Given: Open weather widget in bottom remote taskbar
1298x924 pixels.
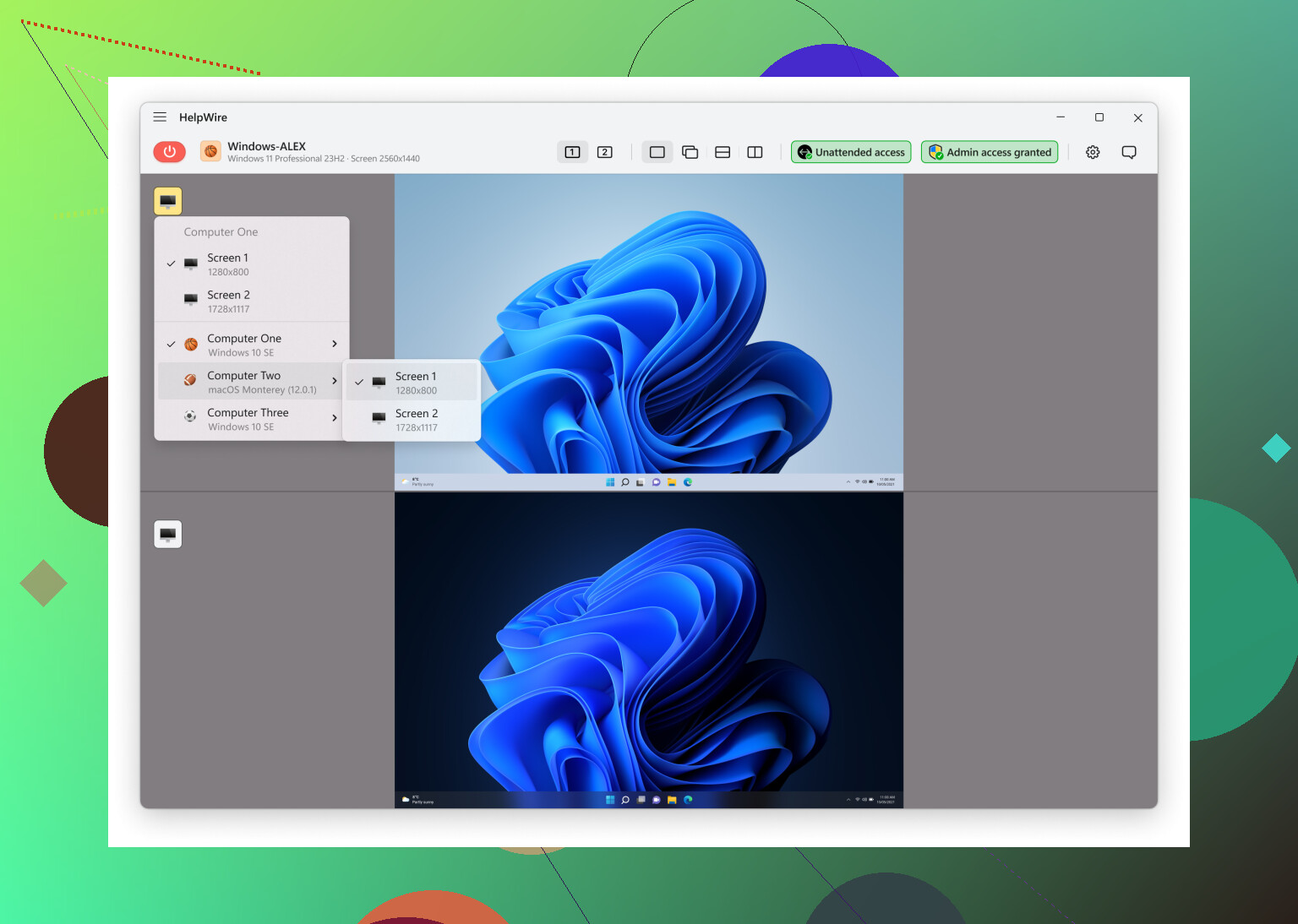Looking at the screenshot, I should [x=417, y=800].
